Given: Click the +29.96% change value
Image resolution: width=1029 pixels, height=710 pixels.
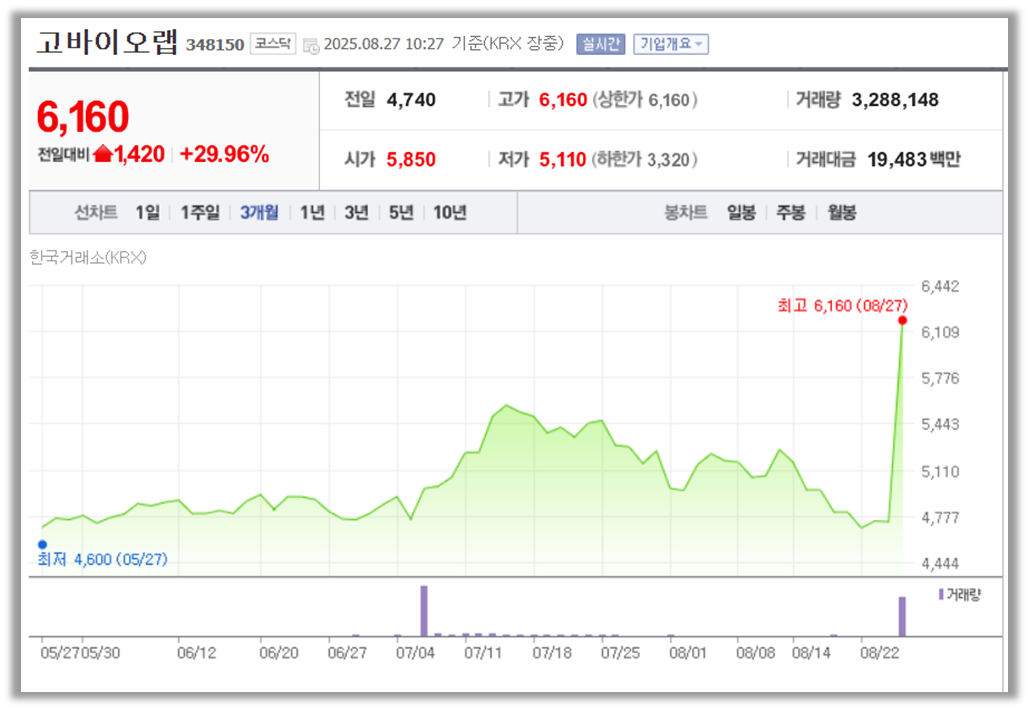Looking at the screenshot, I should [224, 154].
